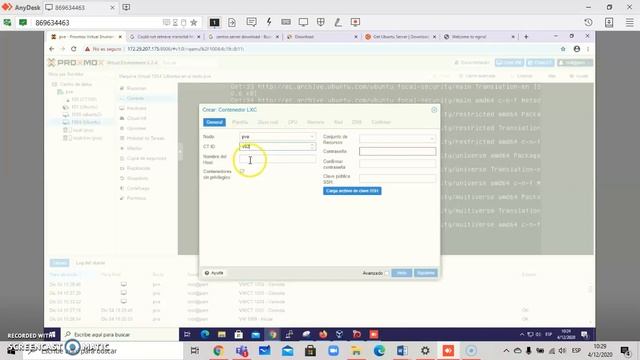Focus the Nombre del Host field
Image resolution: width=640 pixels, height=360 pixels.
point(277,159)
